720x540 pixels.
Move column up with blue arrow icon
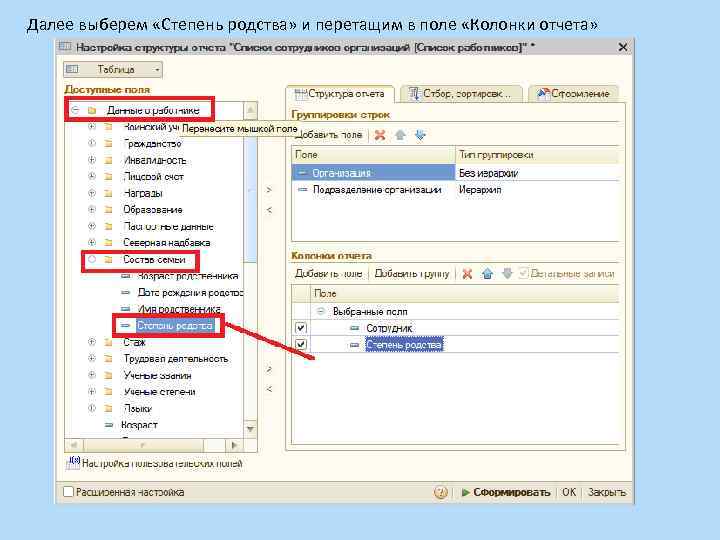pos(488,274)
